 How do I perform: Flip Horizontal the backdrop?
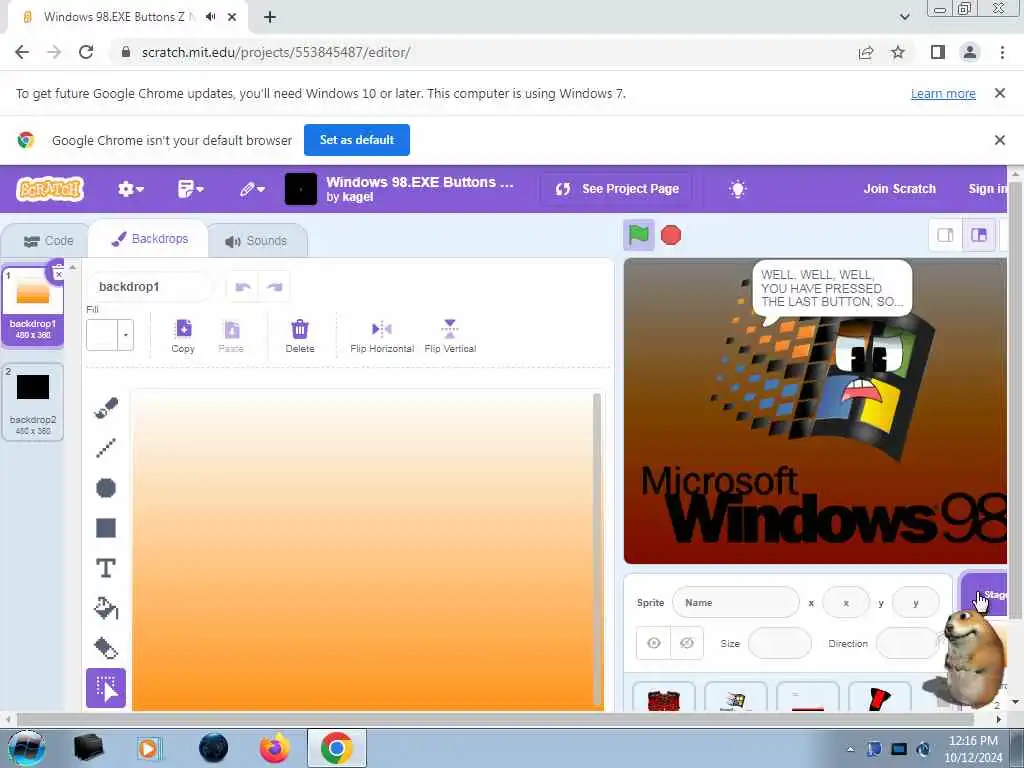(x=382, y=336)
